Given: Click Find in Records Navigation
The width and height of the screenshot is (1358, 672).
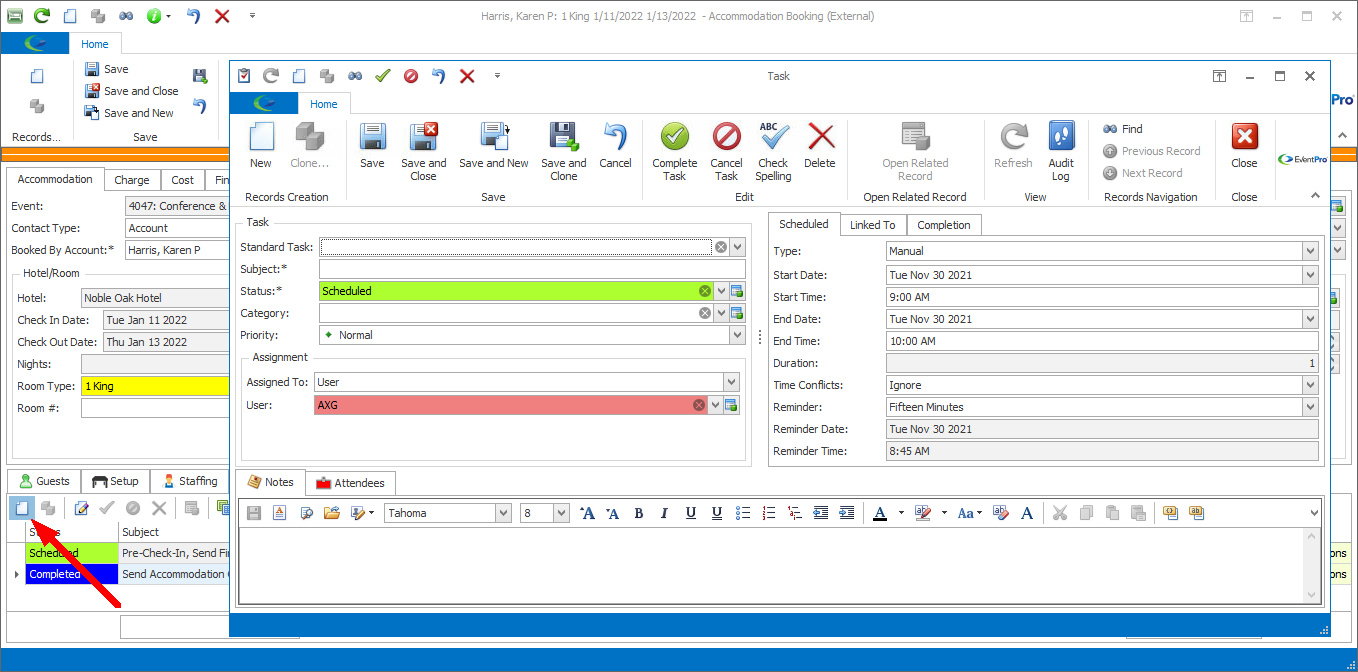Looking at the screenshot, I should pos(1123,129).
